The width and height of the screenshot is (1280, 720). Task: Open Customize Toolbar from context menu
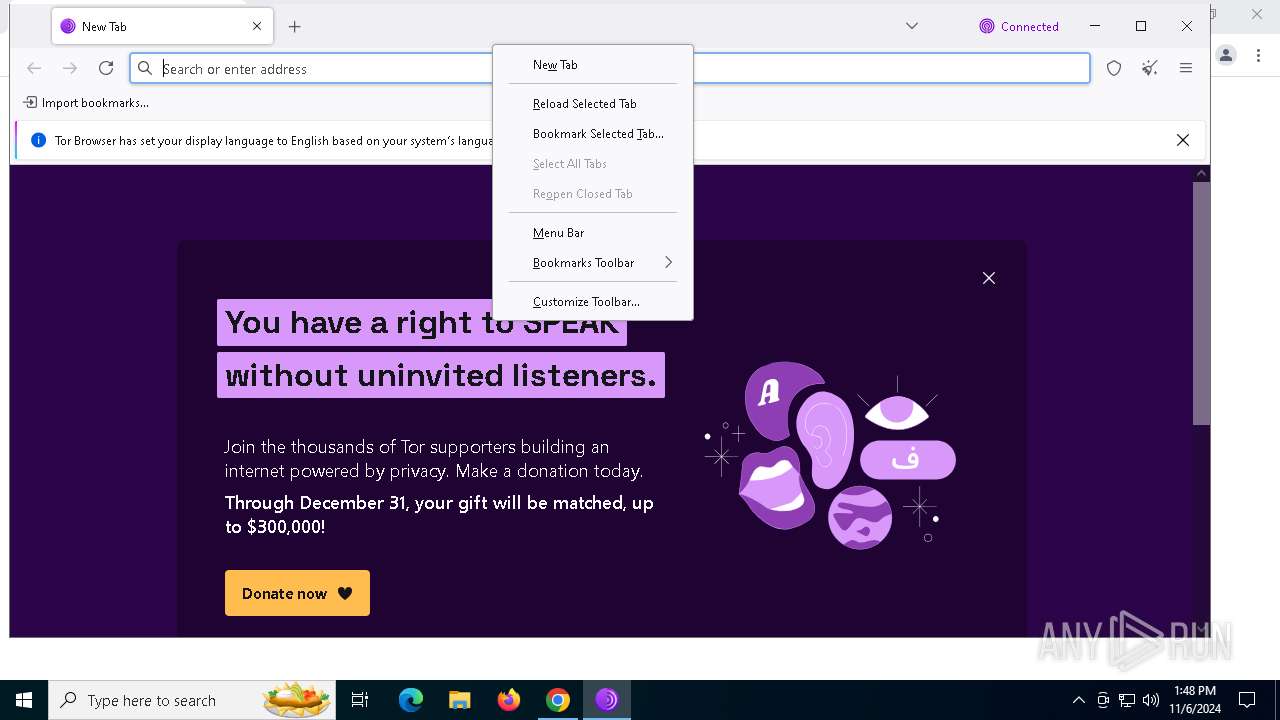(593, 302)
